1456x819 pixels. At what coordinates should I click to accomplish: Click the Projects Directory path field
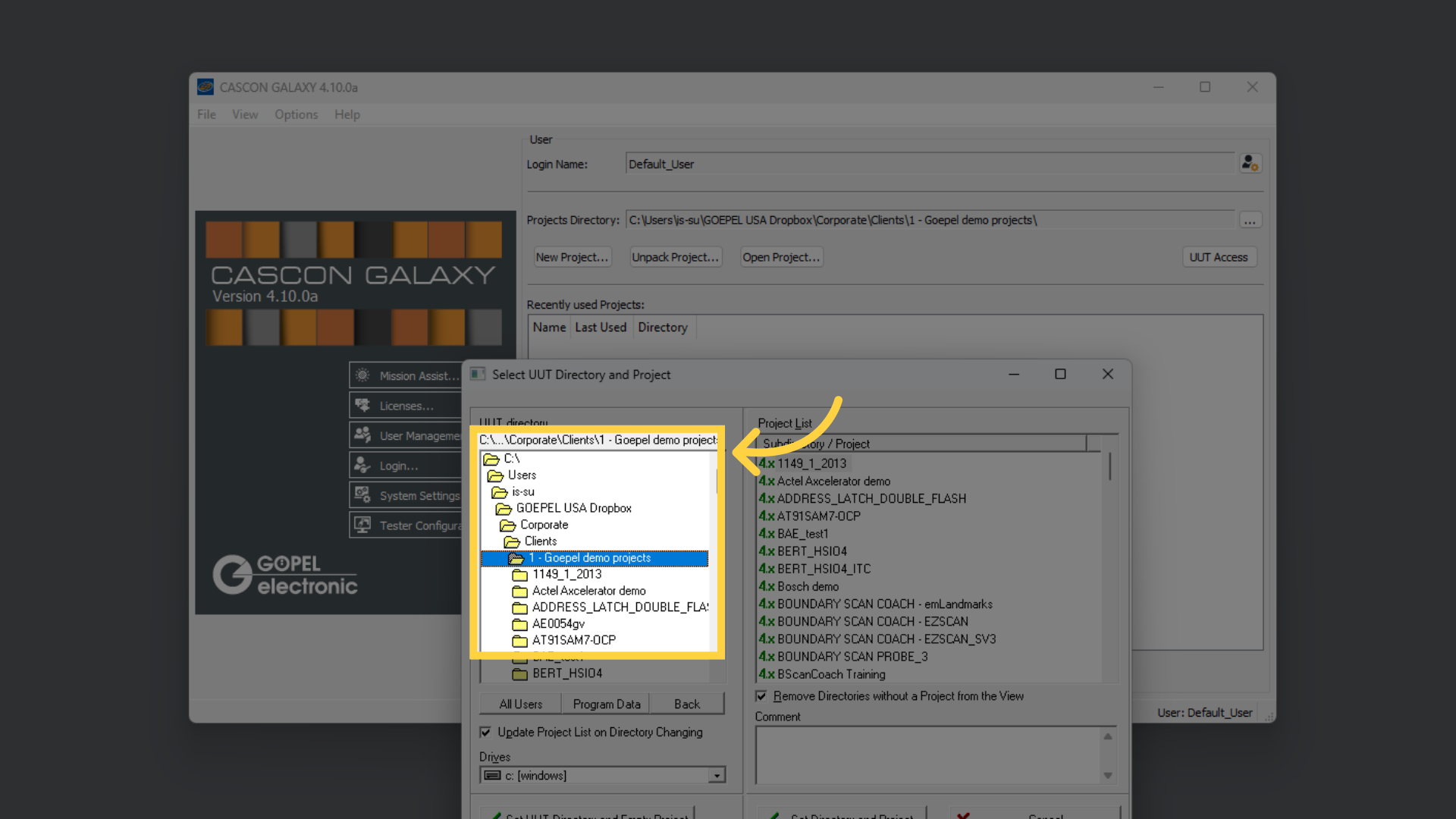point(930,220)
